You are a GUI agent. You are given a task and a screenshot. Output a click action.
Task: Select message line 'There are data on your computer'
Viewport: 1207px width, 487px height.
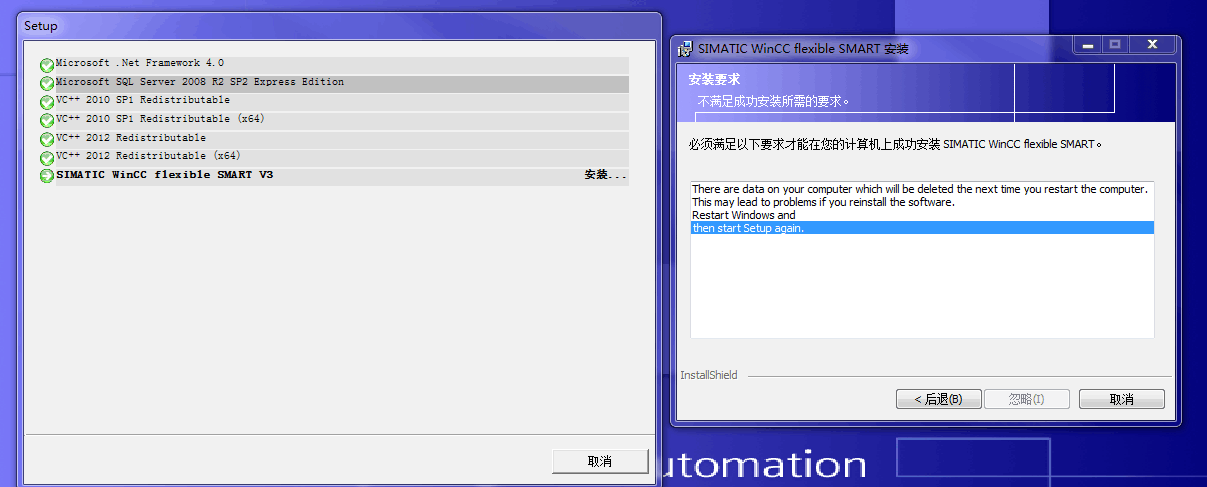922,189
